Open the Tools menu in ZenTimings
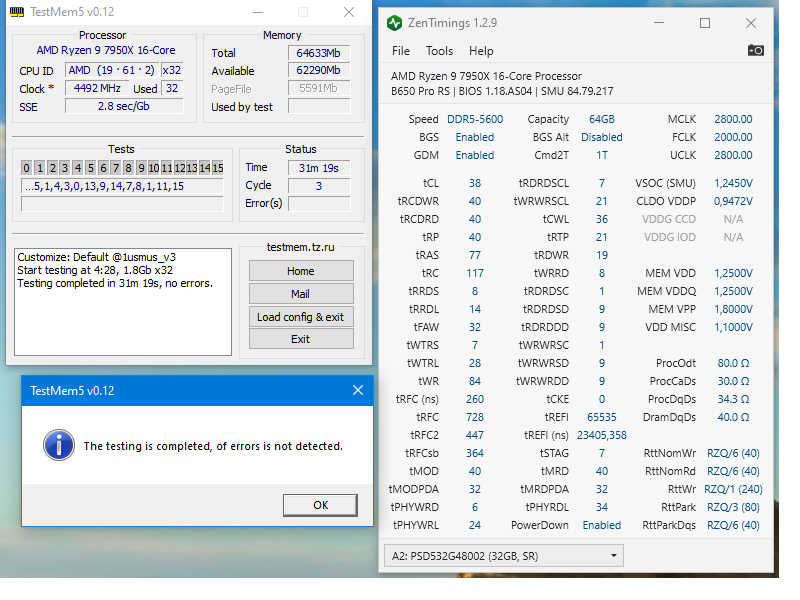 point(439,51)
